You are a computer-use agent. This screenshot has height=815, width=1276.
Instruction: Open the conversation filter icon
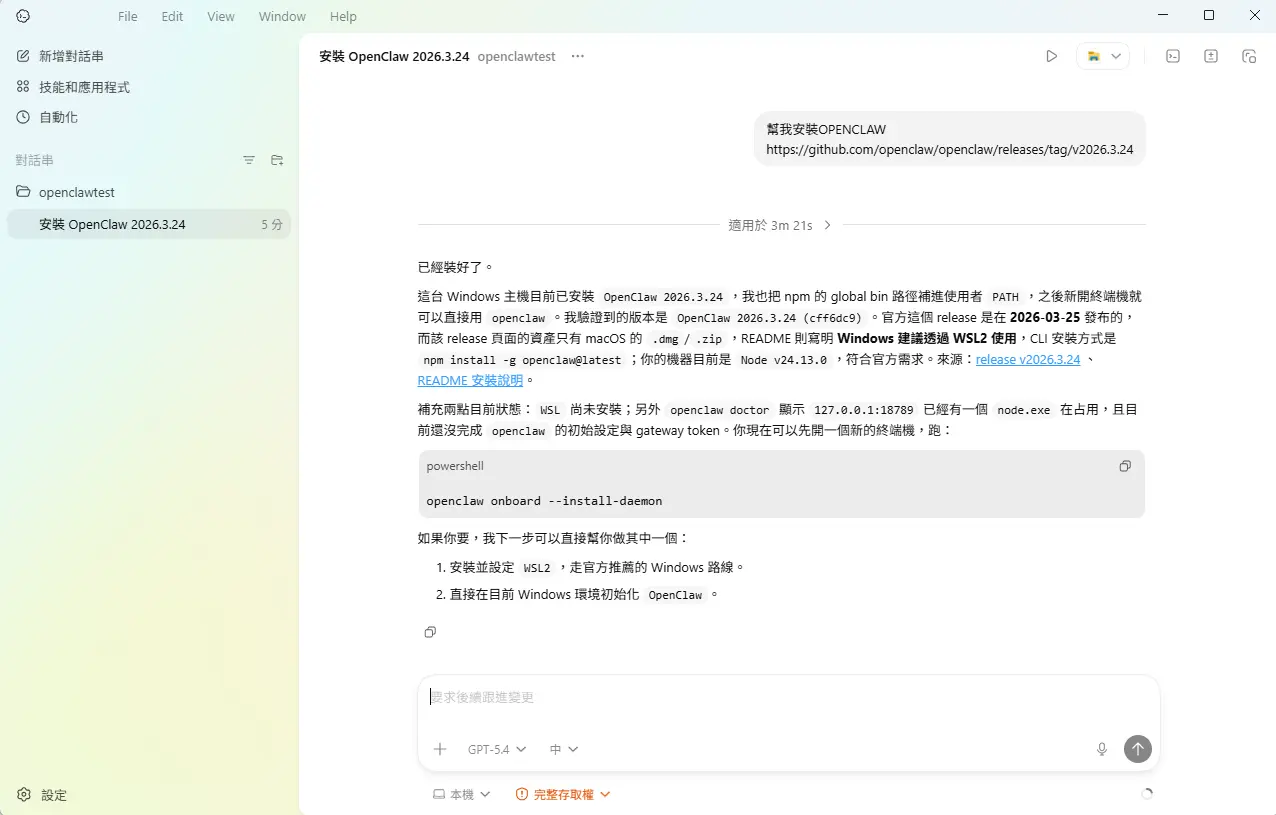tap(249, 160)
